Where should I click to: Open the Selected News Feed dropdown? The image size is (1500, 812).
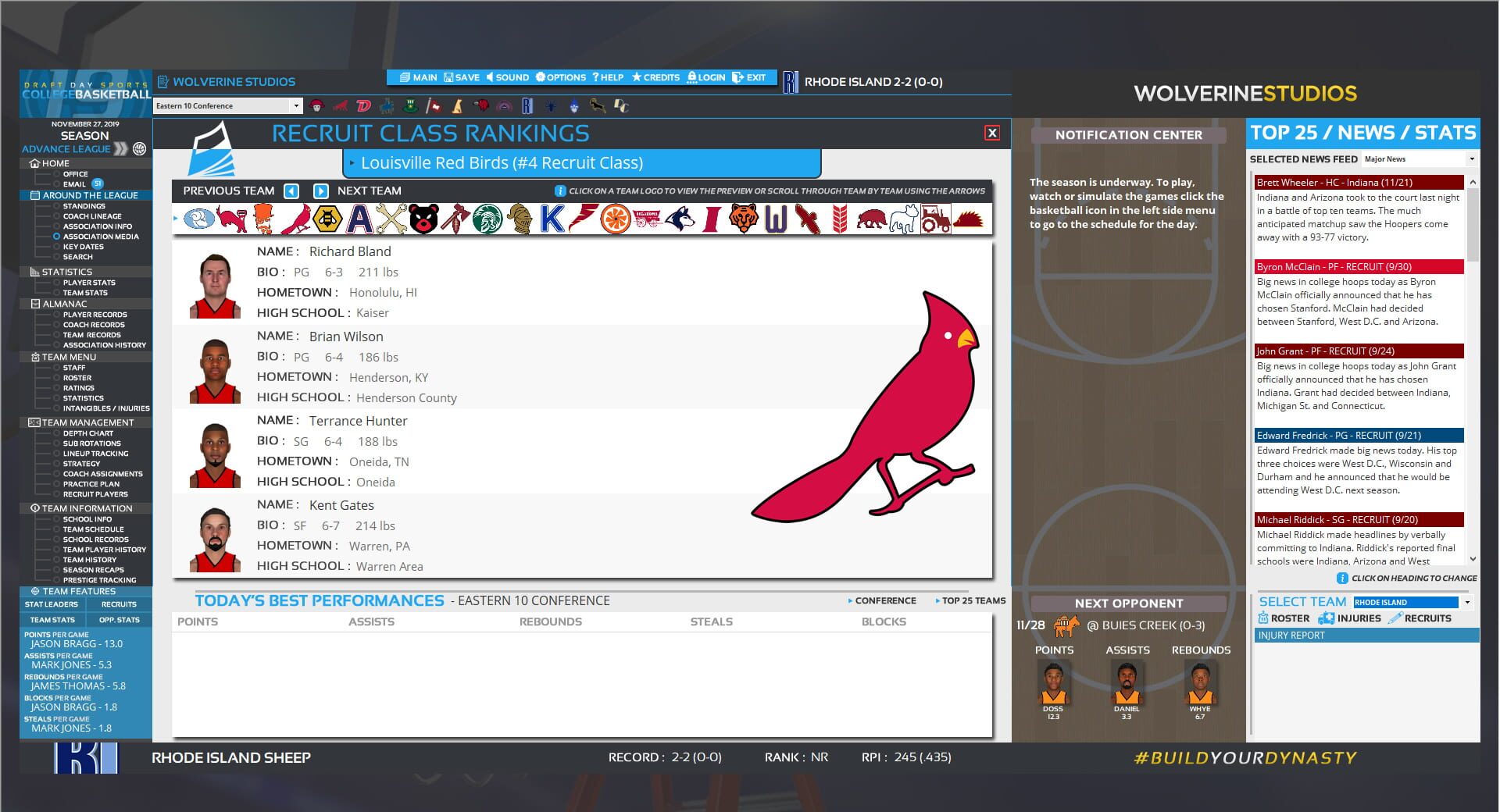click(x=1418, y=158)
